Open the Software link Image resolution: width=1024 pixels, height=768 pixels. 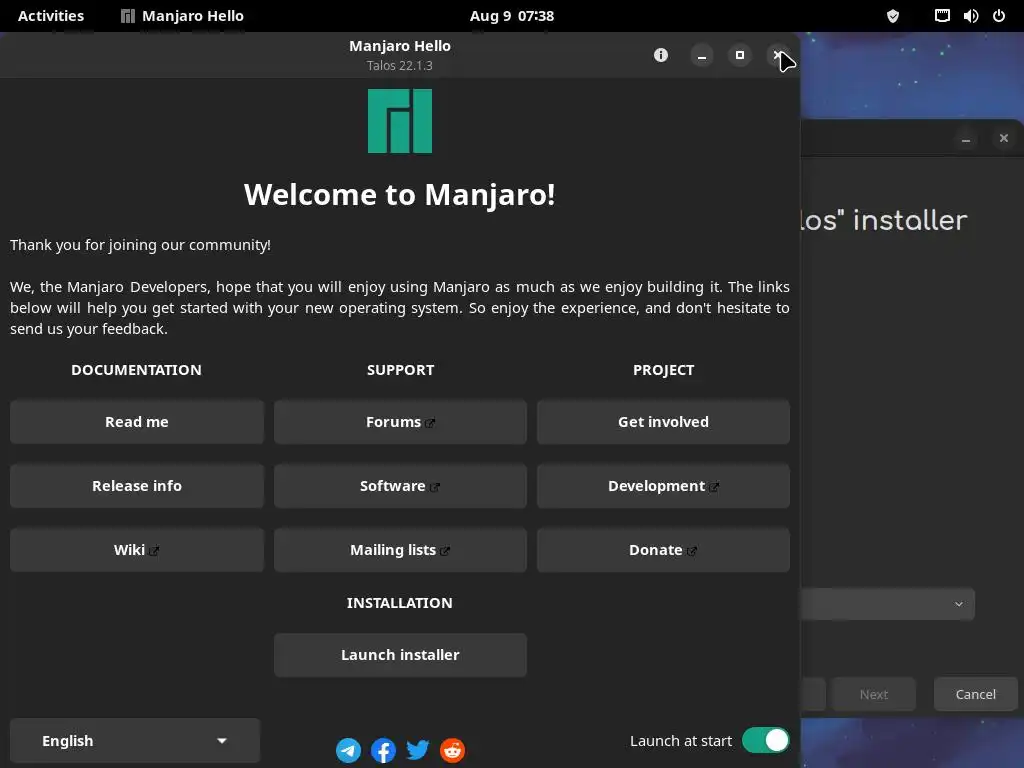[x=400, y=486]
